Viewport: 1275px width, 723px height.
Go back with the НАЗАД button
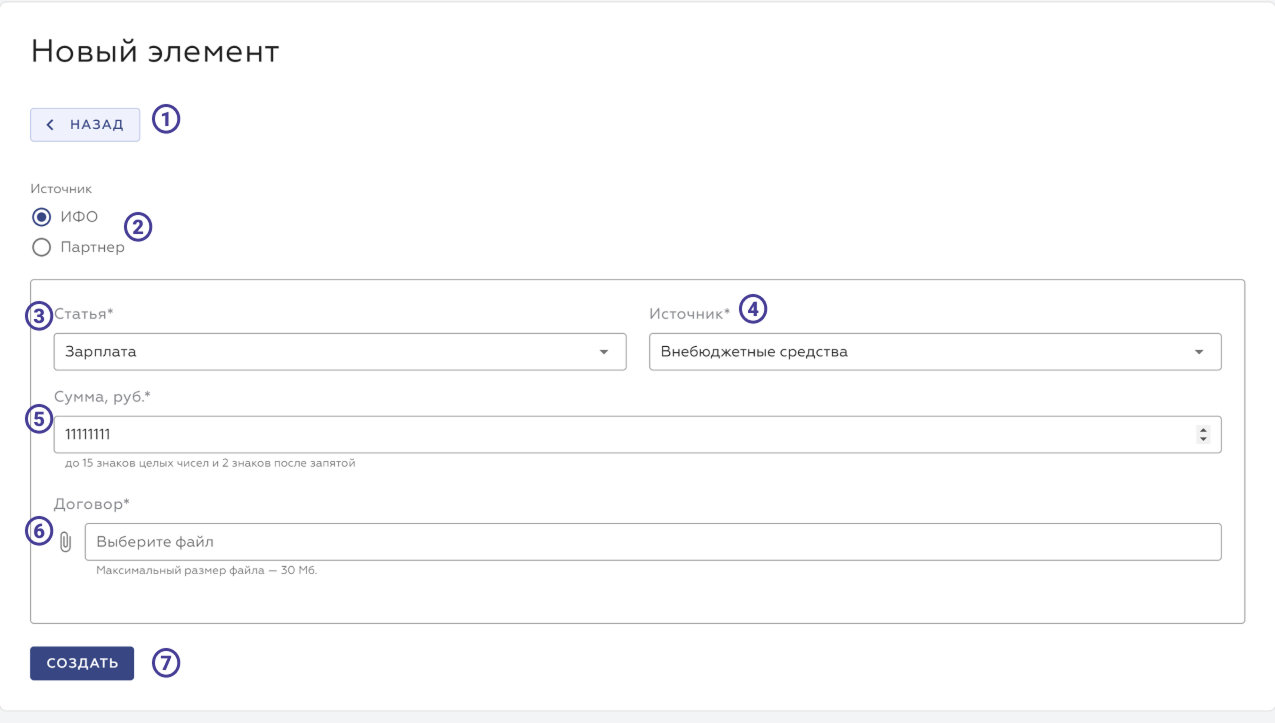(85, 125)
